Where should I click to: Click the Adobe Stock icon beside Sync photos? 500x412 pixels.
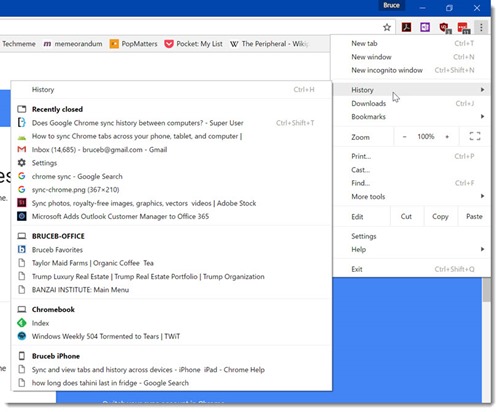coord(22,203)
